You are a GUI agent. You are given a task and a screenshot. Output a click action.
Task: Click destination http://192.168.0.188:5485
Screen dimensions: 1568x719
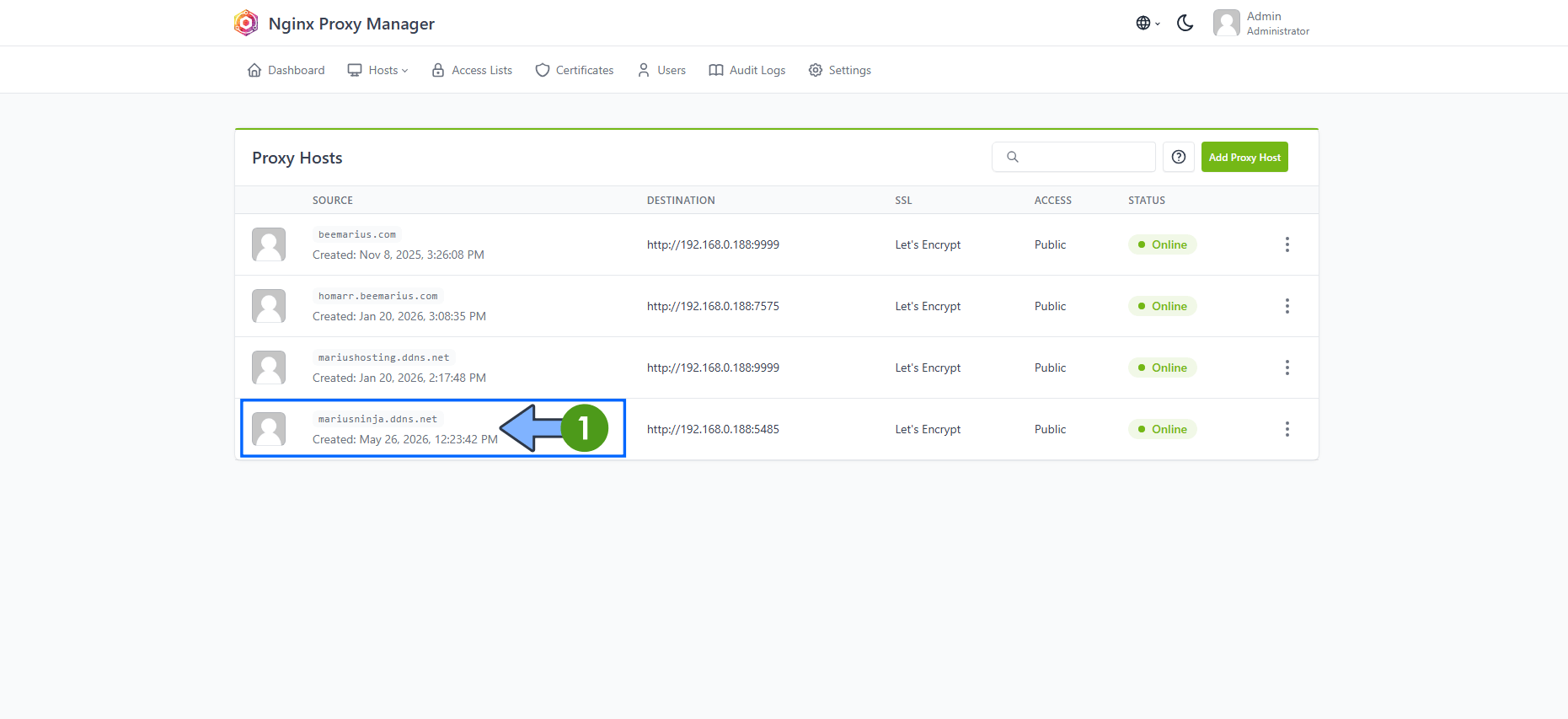tap(713, 429)
